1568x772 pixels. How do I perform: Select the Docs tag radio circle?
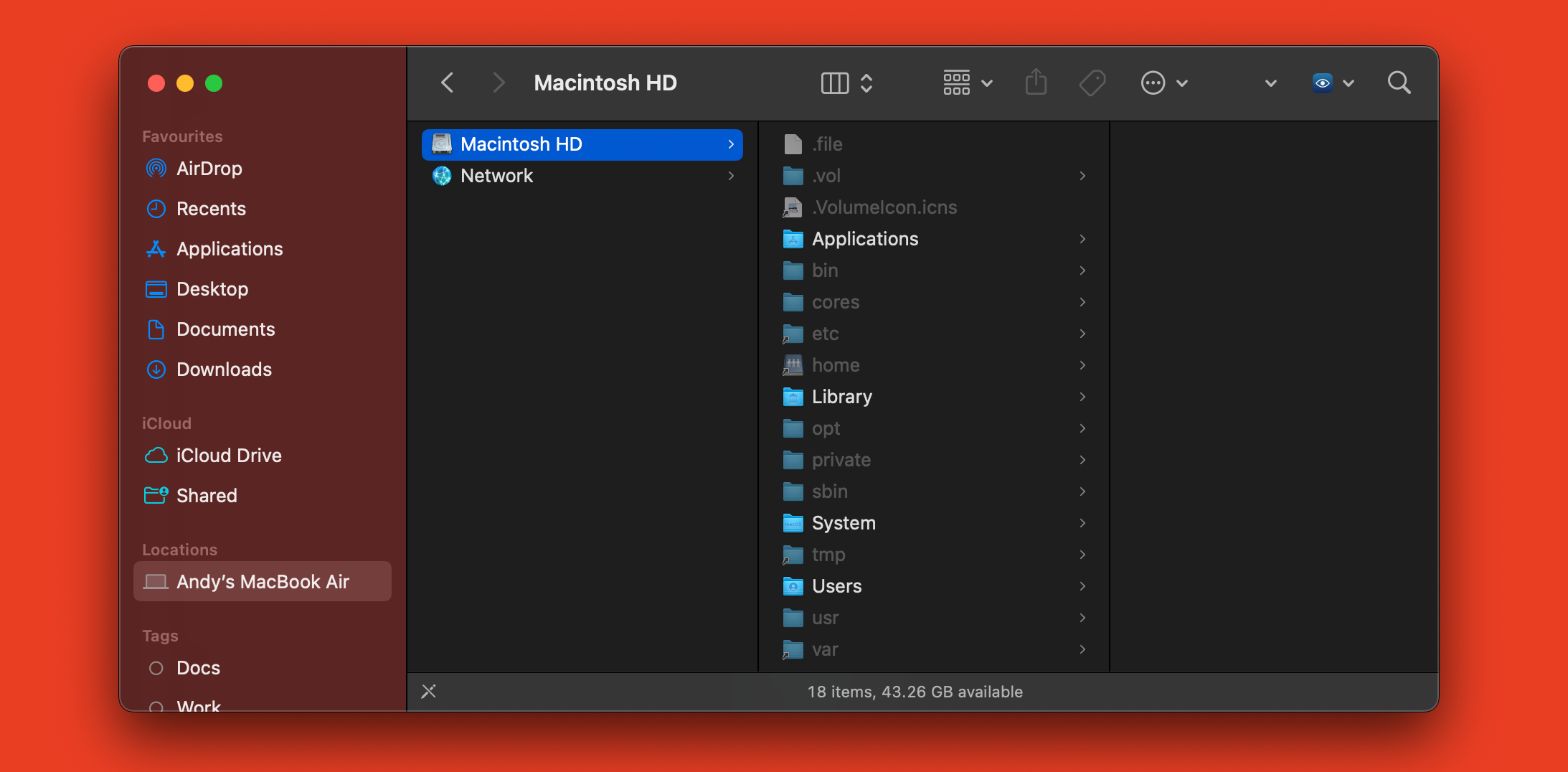tap(155, 667)
